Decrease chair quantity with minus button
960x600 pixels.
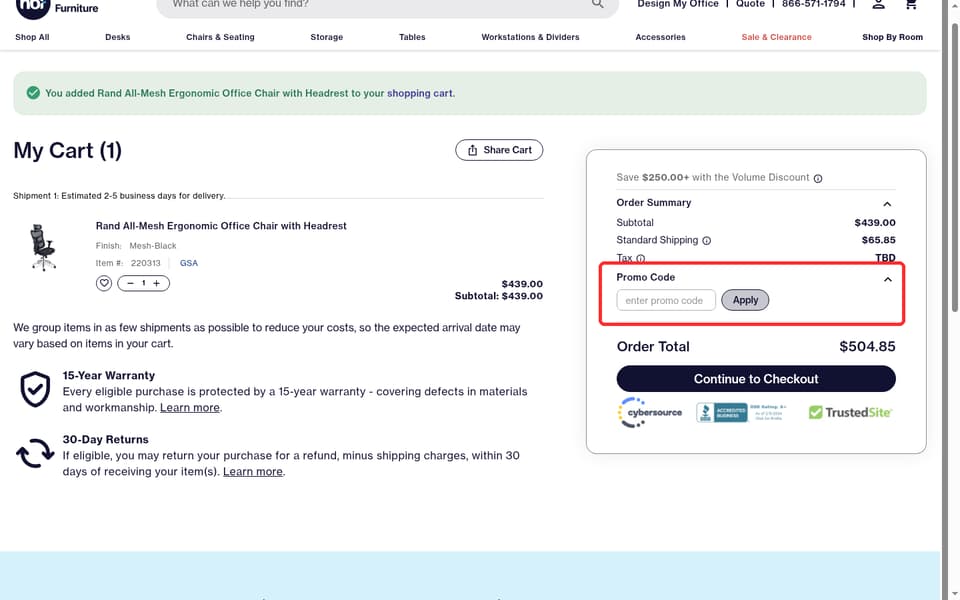coord(130,283)
